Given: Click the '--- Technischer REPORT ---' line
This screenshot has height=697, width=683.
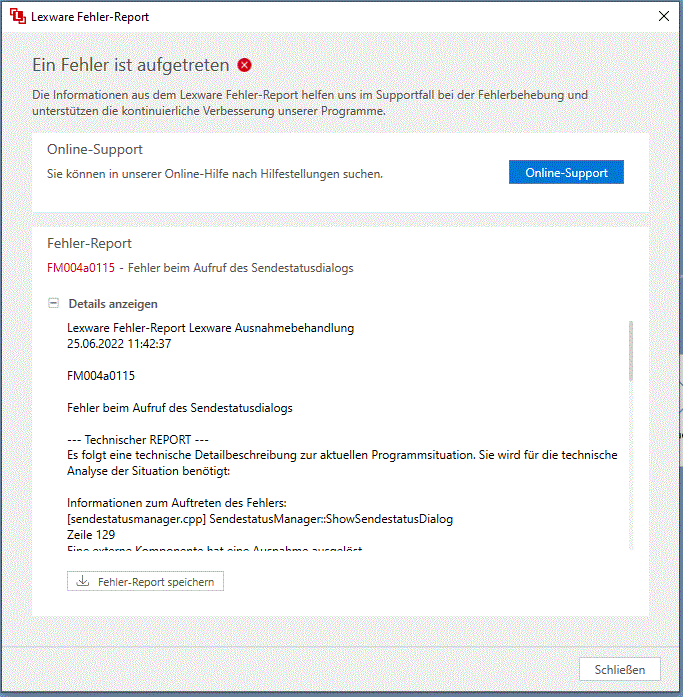Looking at the screenshot, I should click(138, 440).
